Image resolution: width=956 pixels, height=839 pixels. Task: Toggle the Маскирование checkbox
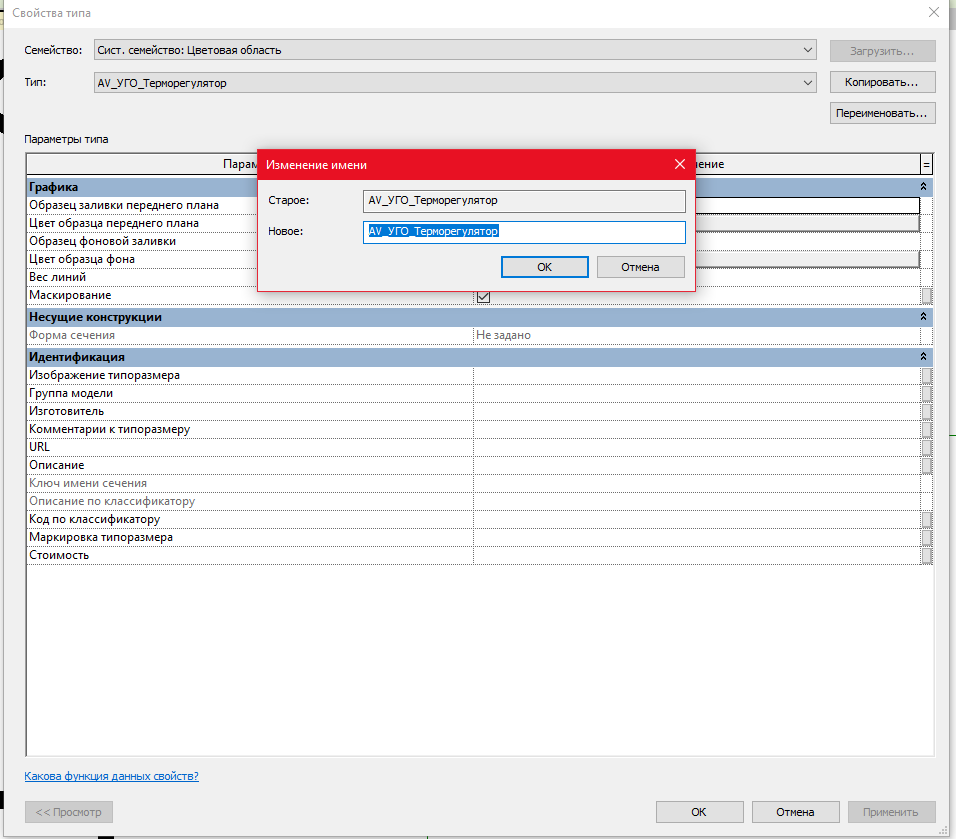click(x=483, y=296)
